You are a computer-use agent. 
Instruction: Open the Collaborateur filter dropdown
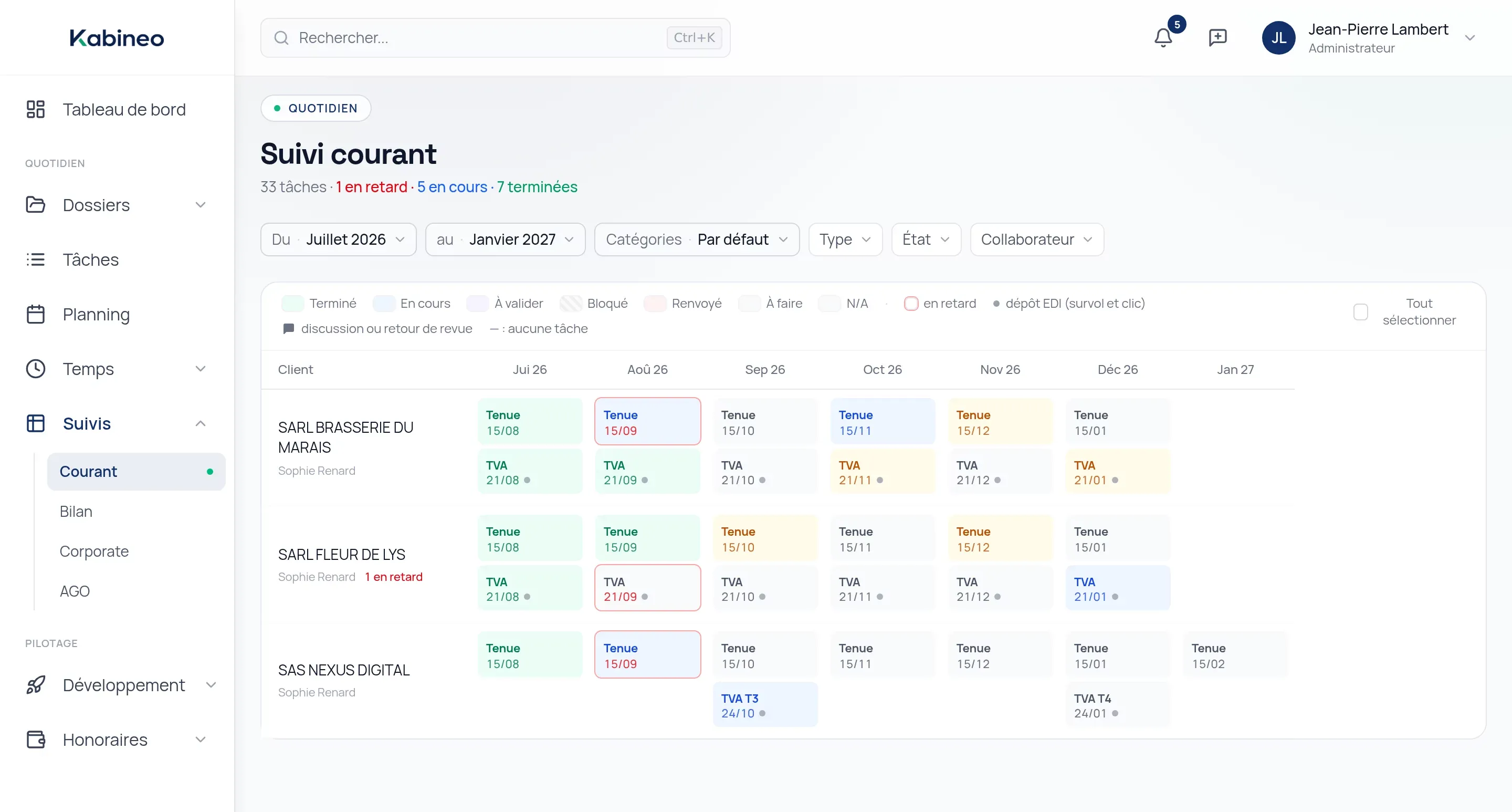point(1037,240)
